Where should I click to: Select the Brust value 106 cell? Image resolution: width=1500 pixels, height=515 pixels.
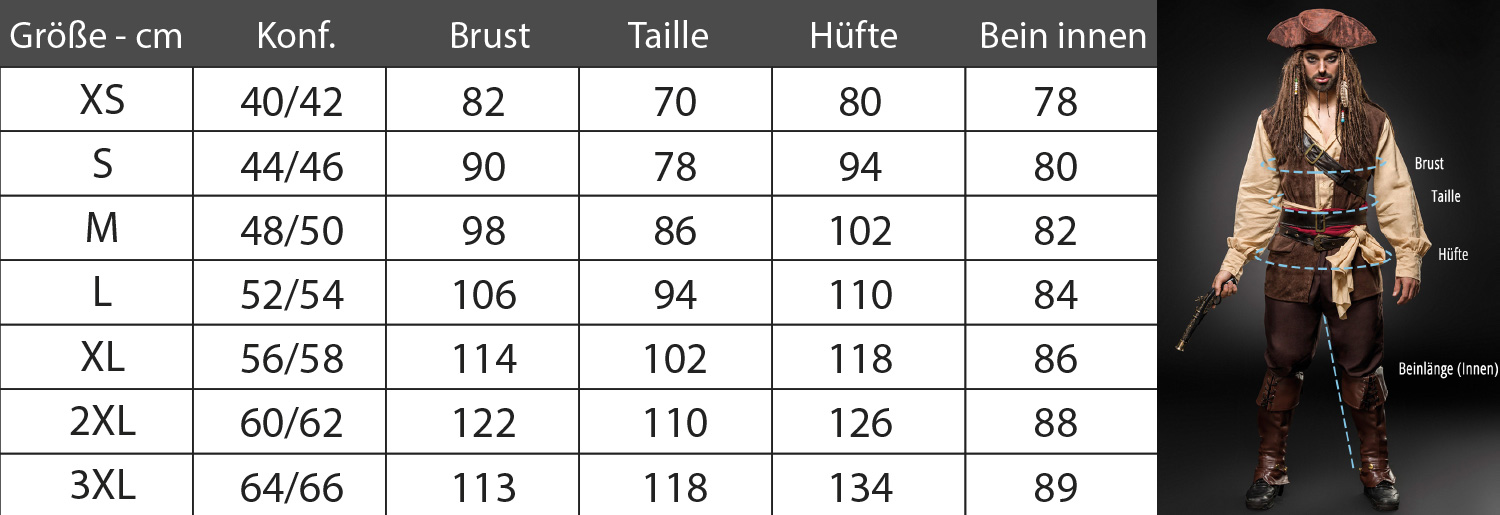pyautogui.click(x=484, y=294)
